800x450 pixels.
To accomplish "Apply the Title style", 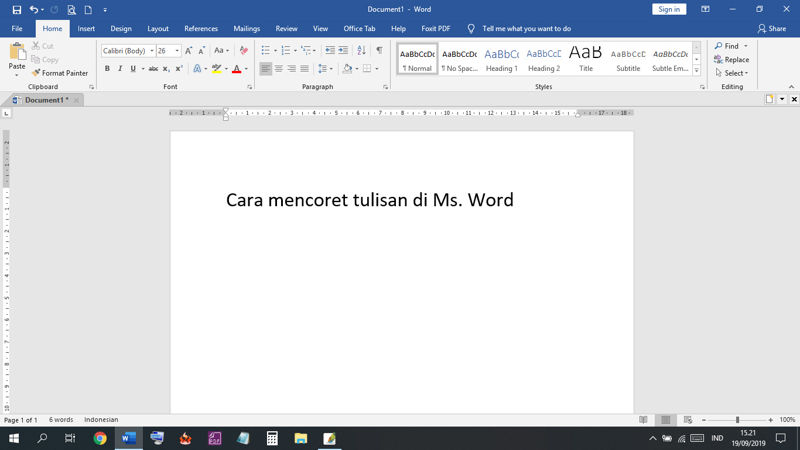I will click(x=586, y=59).
